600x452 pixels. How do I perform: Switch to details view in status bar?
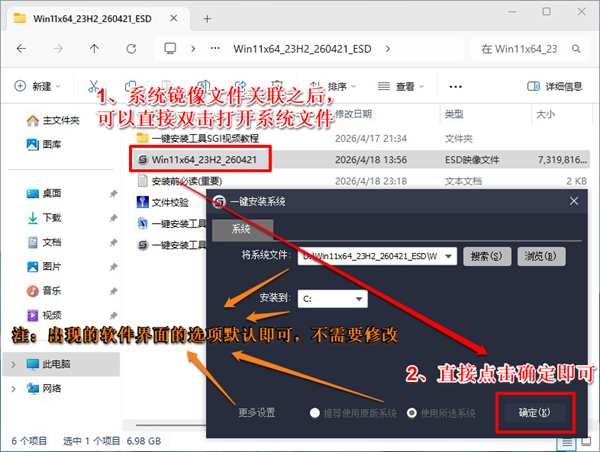567,443
